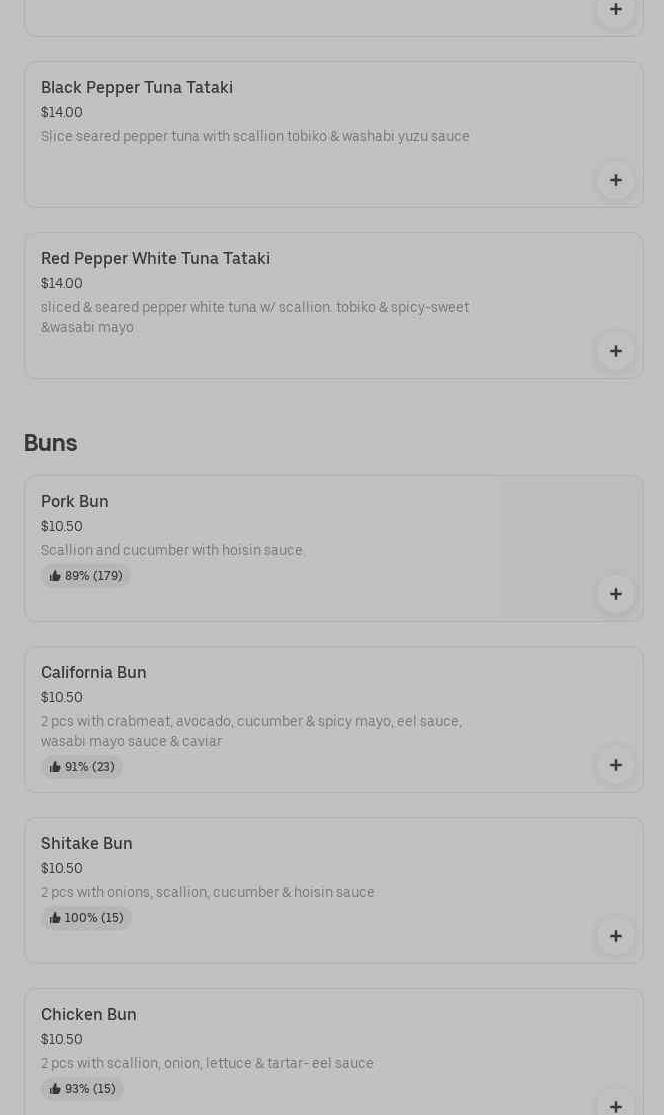Viewport: 664px width, 1115px height.
Task: Add Chicken Bun with the plus icon
Action: [x=615, y=1104]
